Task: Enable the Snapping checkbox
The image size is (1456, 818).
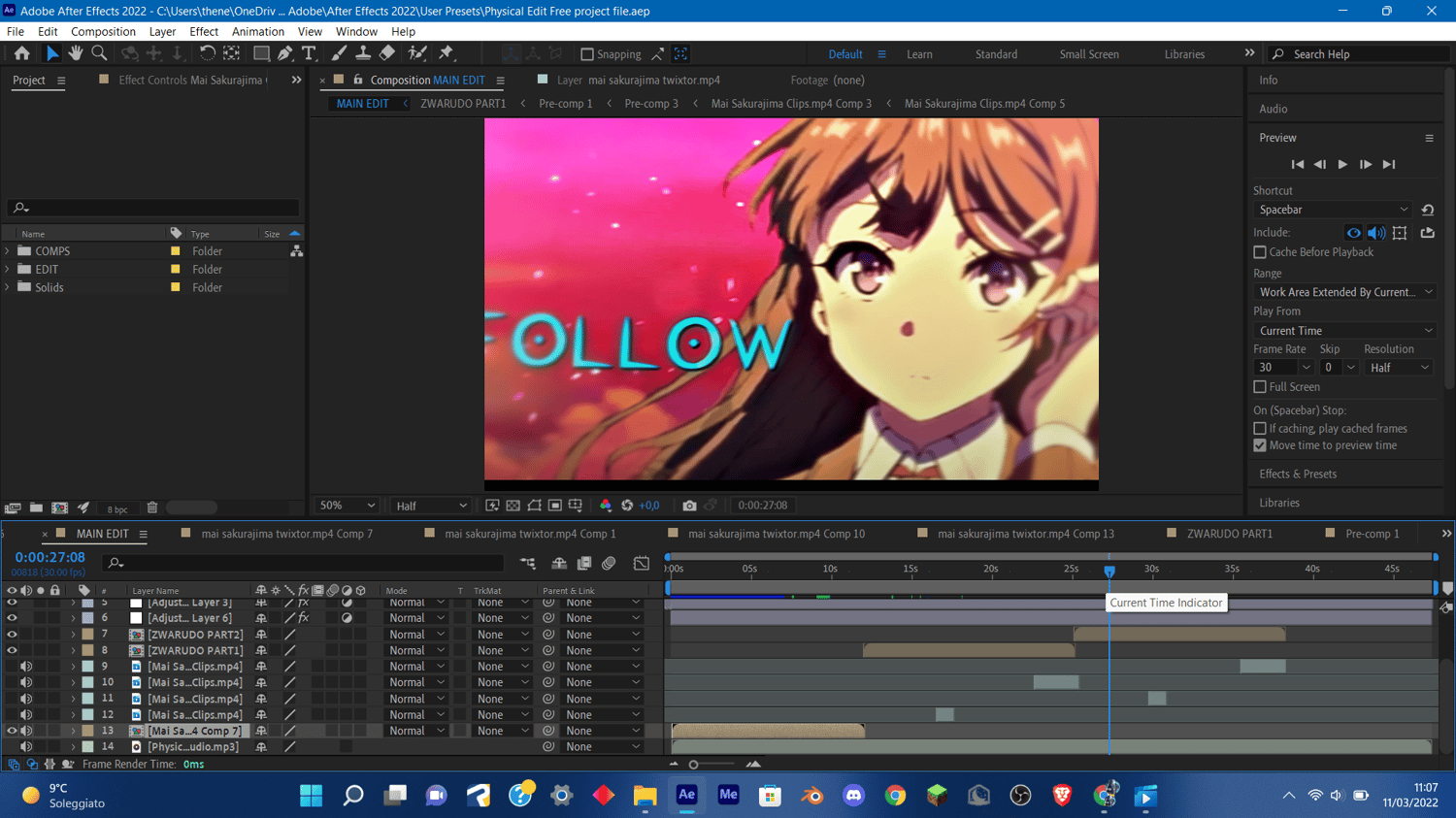Action: pos(586,54)
